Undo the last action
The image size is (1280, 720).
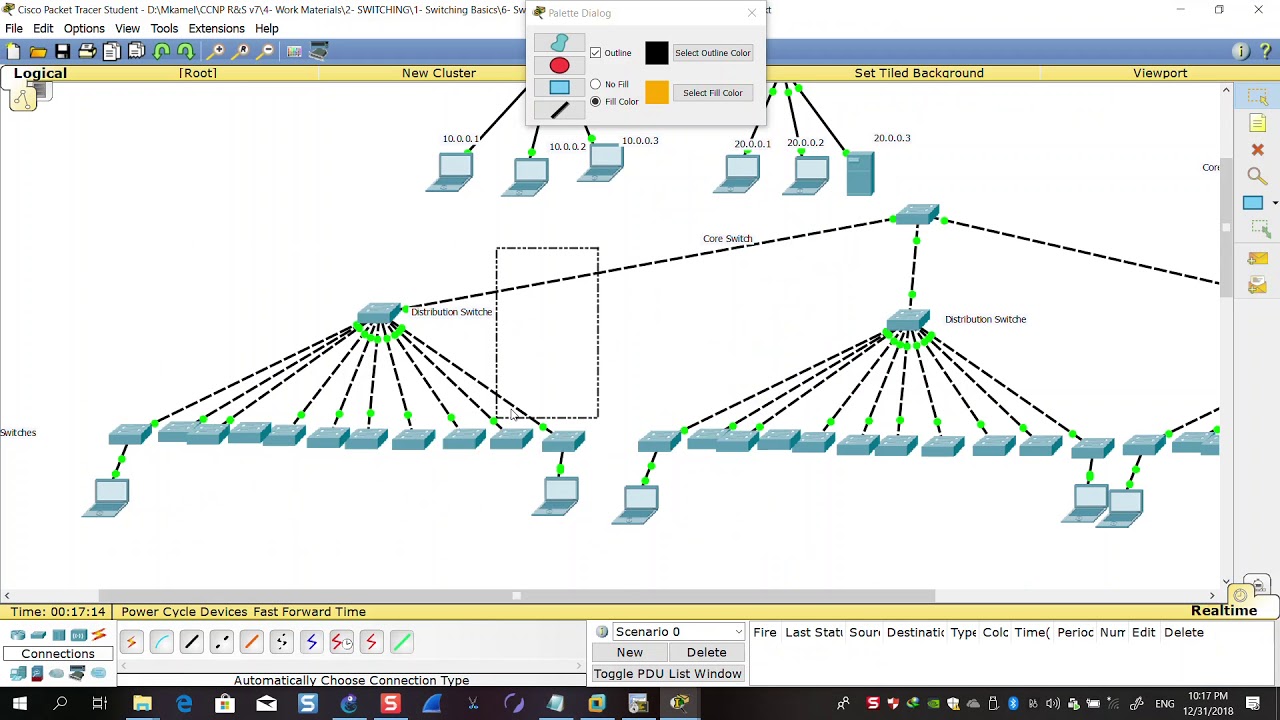pyautogui.click(x=161, y=51)
